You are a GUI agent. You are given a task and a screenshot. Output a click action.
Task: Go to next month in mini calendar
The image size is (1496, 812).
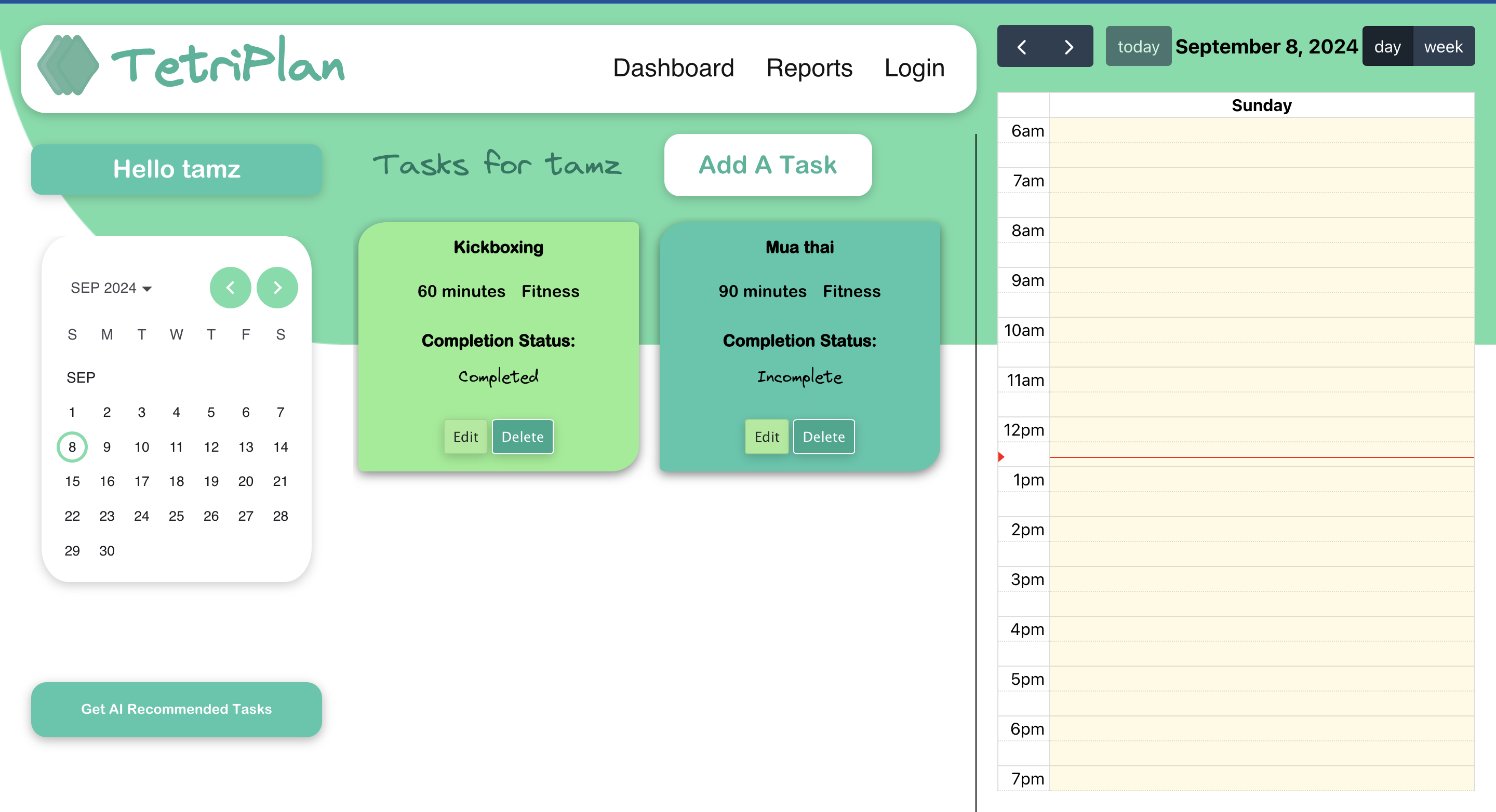point(277,287)
